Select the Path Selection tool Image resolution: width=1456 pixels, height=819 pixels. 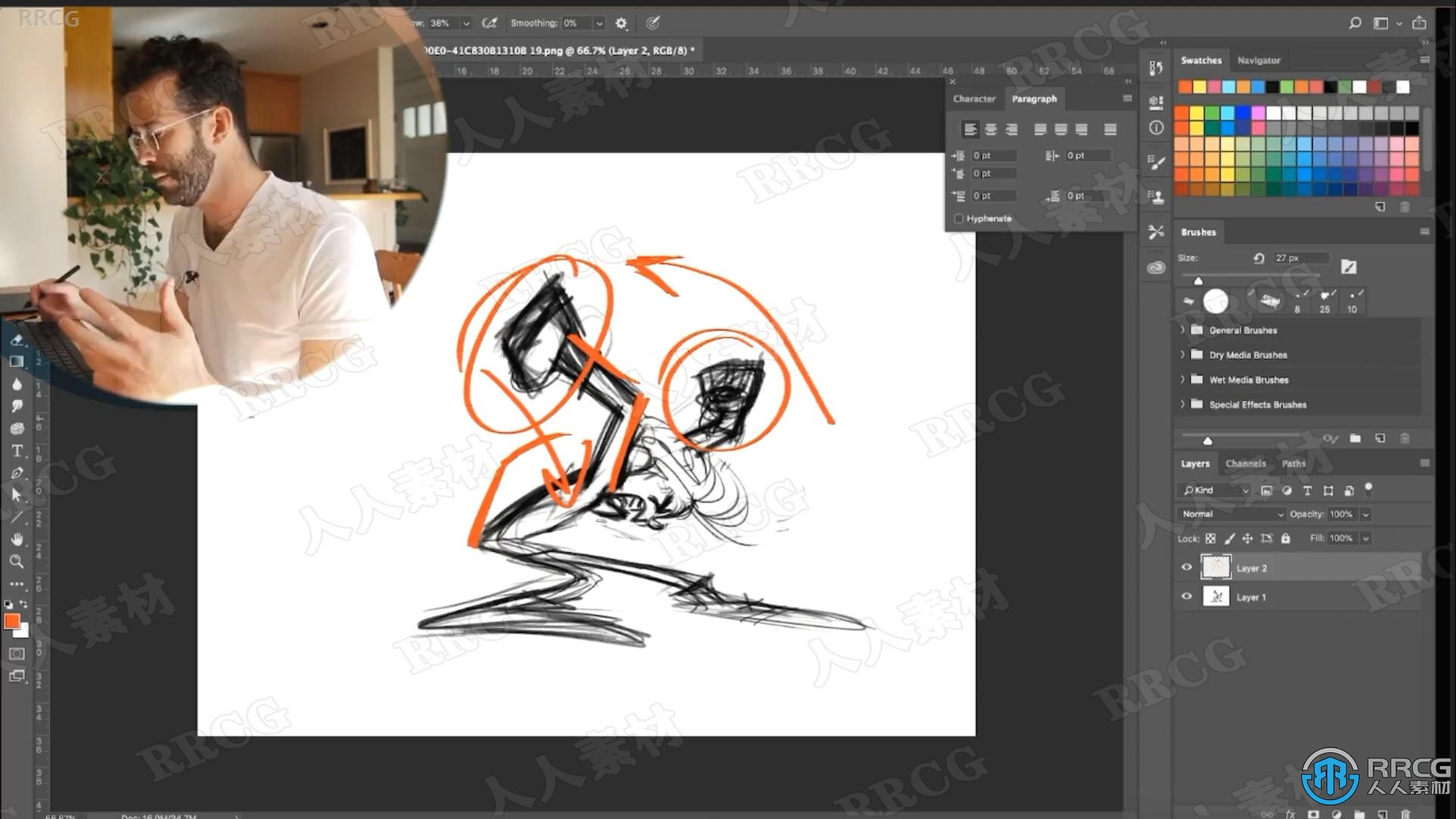[17, 495]
